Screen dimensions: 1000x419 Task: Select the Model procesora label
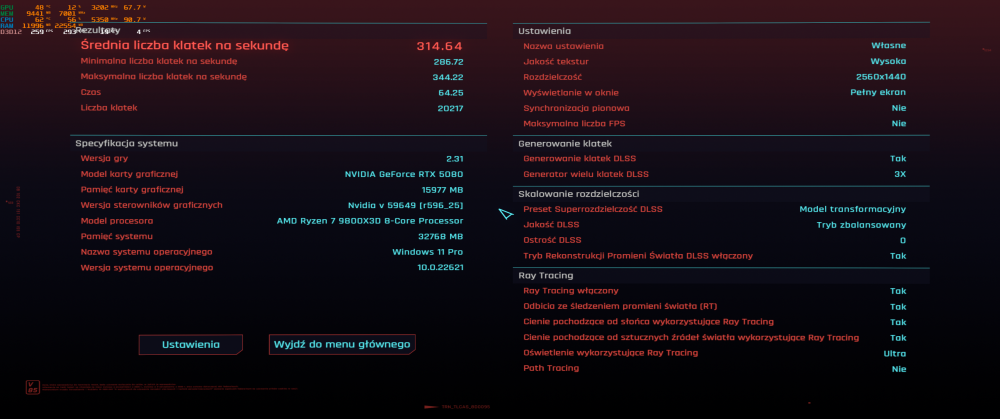pyautogui.click(x=117, y=221)
